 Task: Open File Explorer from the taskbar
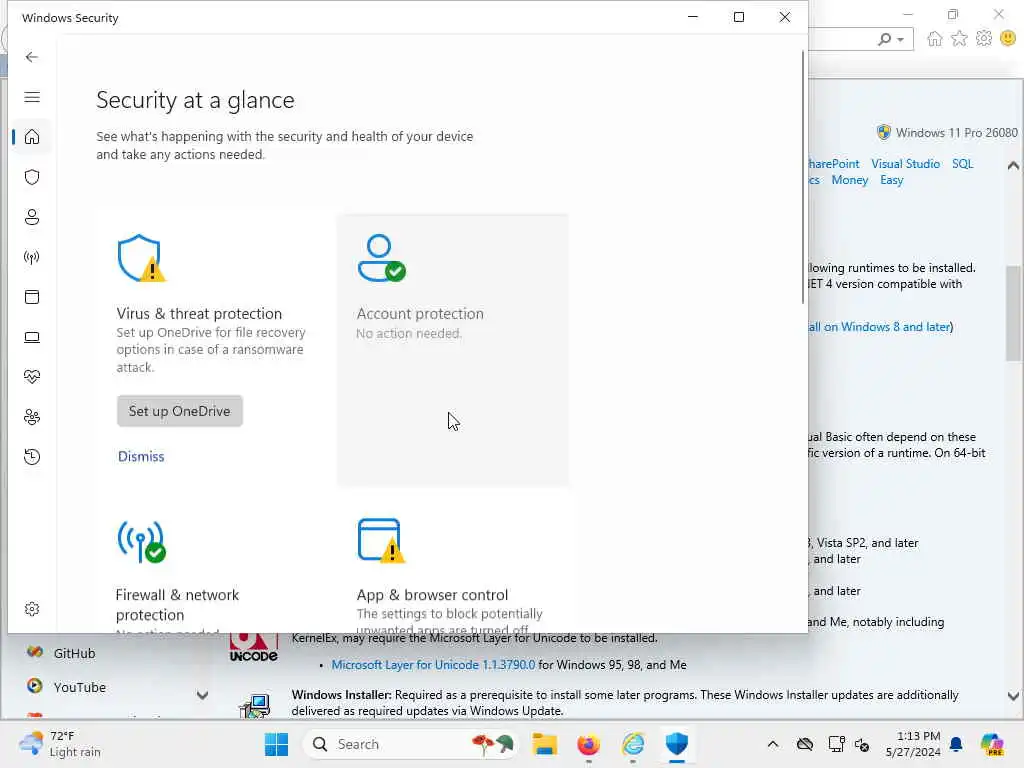click(544, 744)
